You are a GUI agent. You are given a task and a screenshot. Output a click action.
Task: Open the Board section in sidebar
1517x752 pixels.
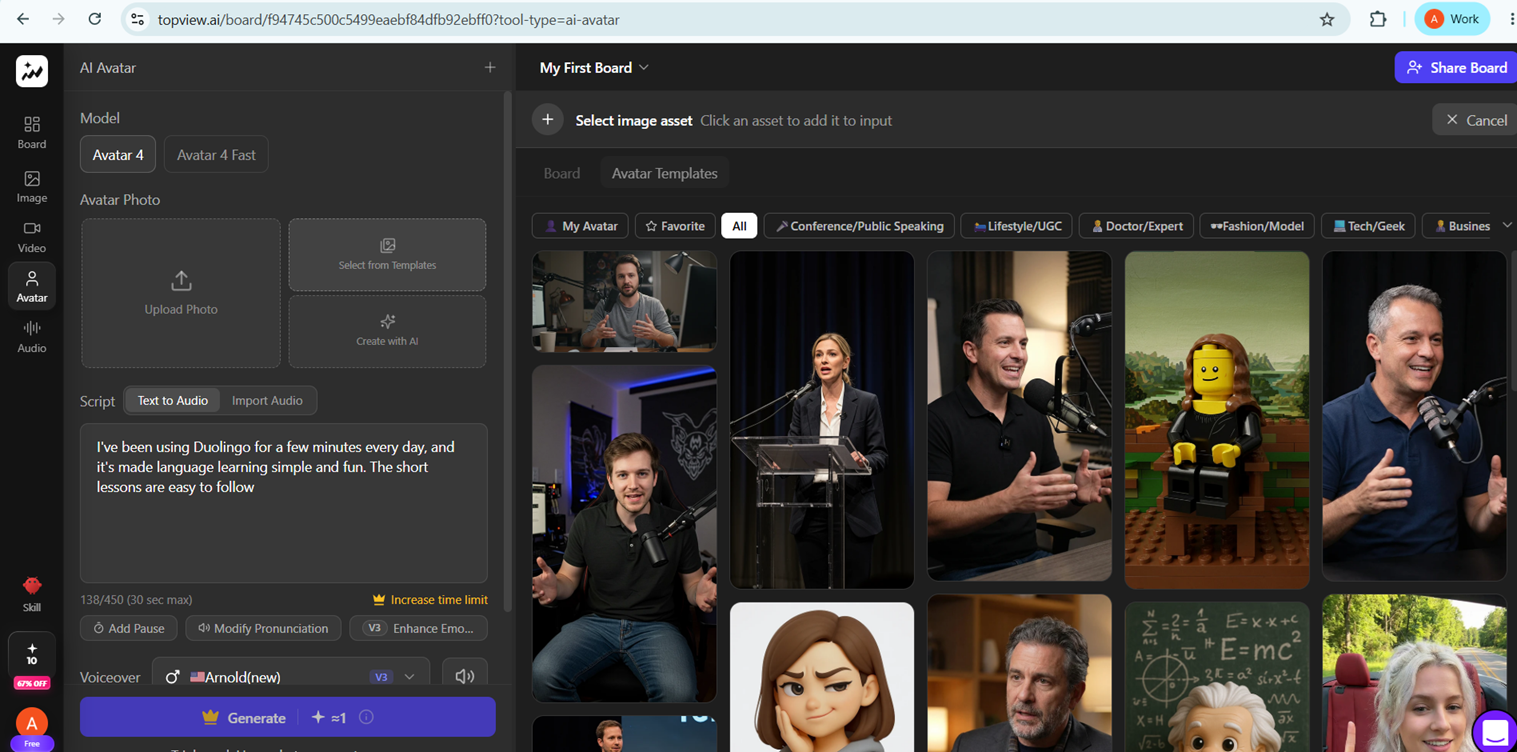(32, 132)
